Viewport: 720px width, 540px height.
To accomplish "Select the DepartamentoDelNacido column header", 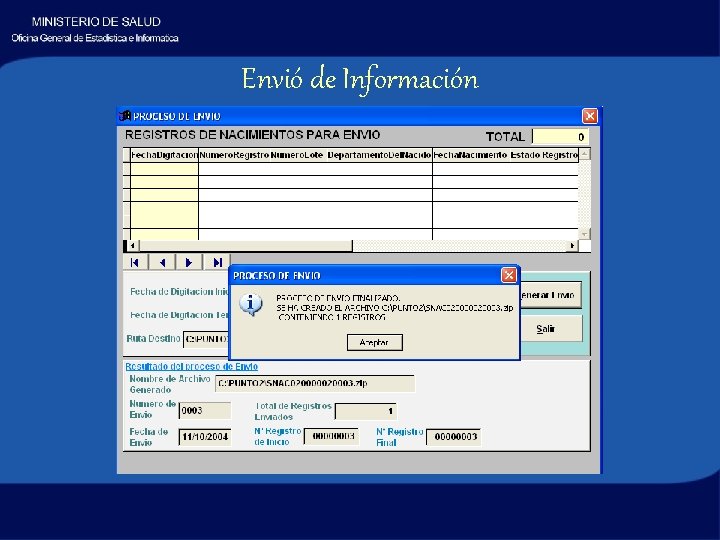I will (379, 155).
